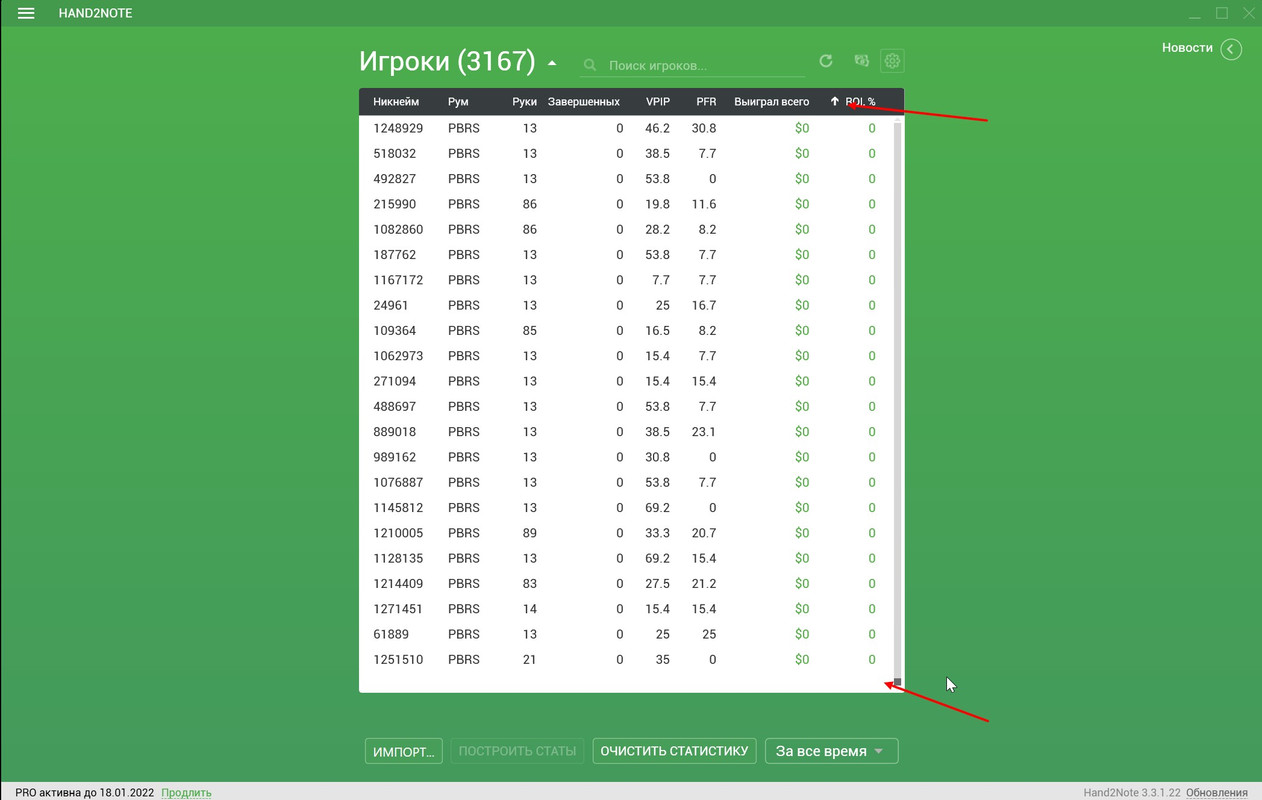The width and height of the screenshot is (1262, 800).
Task: Click PFR value 21.2 for player 1214409
Action: click(704, 583)
